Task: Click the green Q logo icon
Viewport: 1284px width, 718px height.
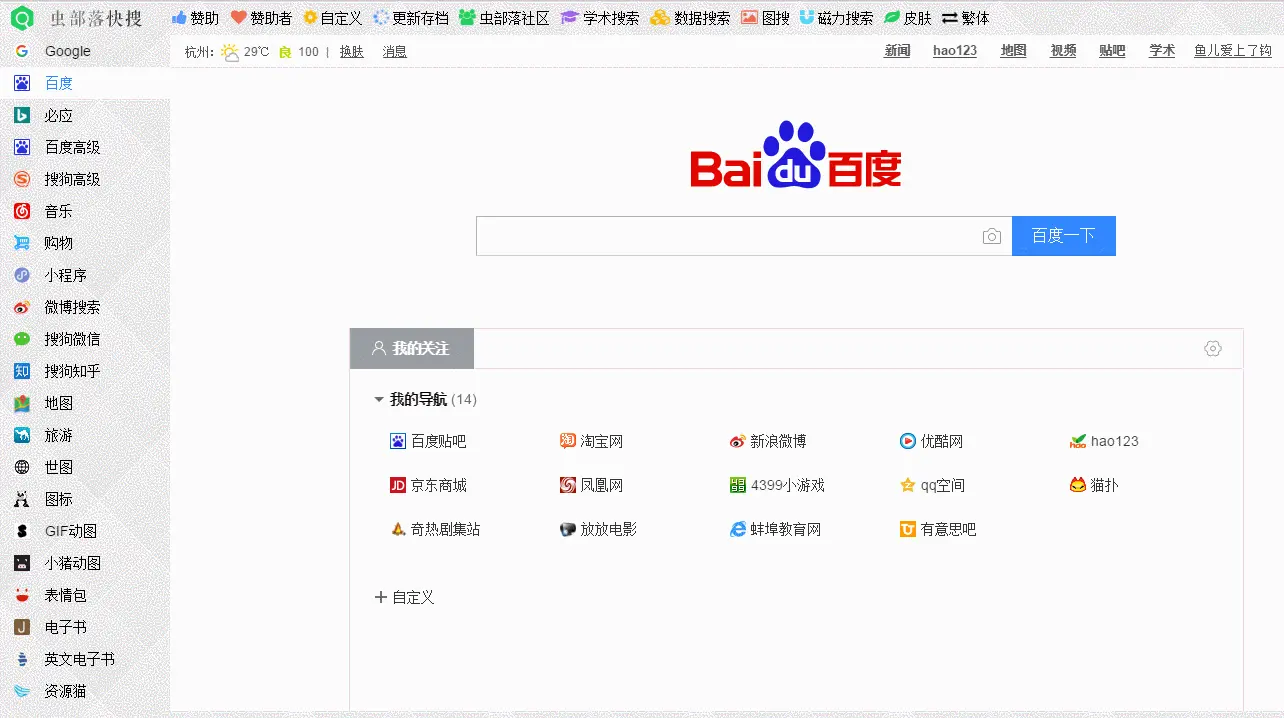Action: (x=21, y=18)
